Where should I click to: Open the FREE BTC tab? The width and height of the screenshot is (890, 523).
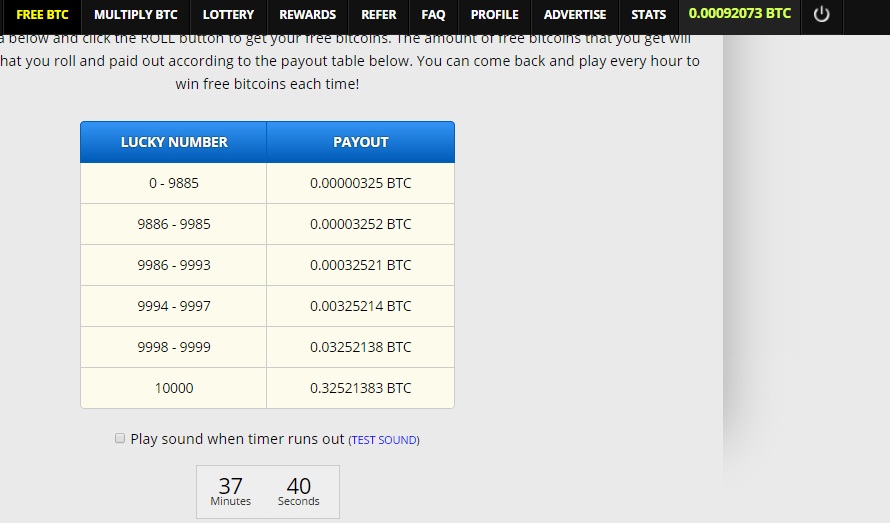[x=42, y=15]
